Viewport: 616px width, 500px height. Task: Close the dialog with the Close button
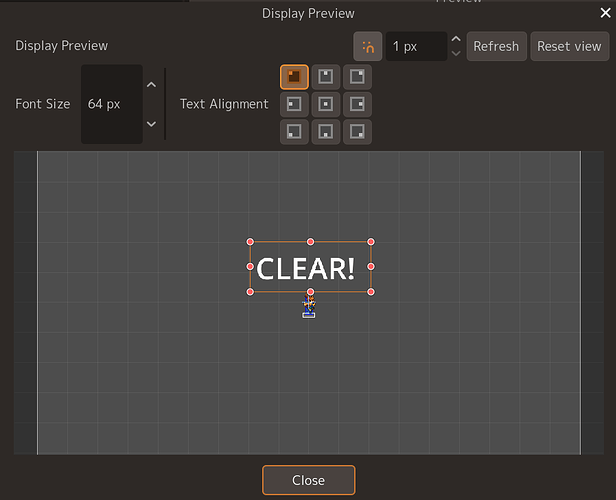coord(309,480)
